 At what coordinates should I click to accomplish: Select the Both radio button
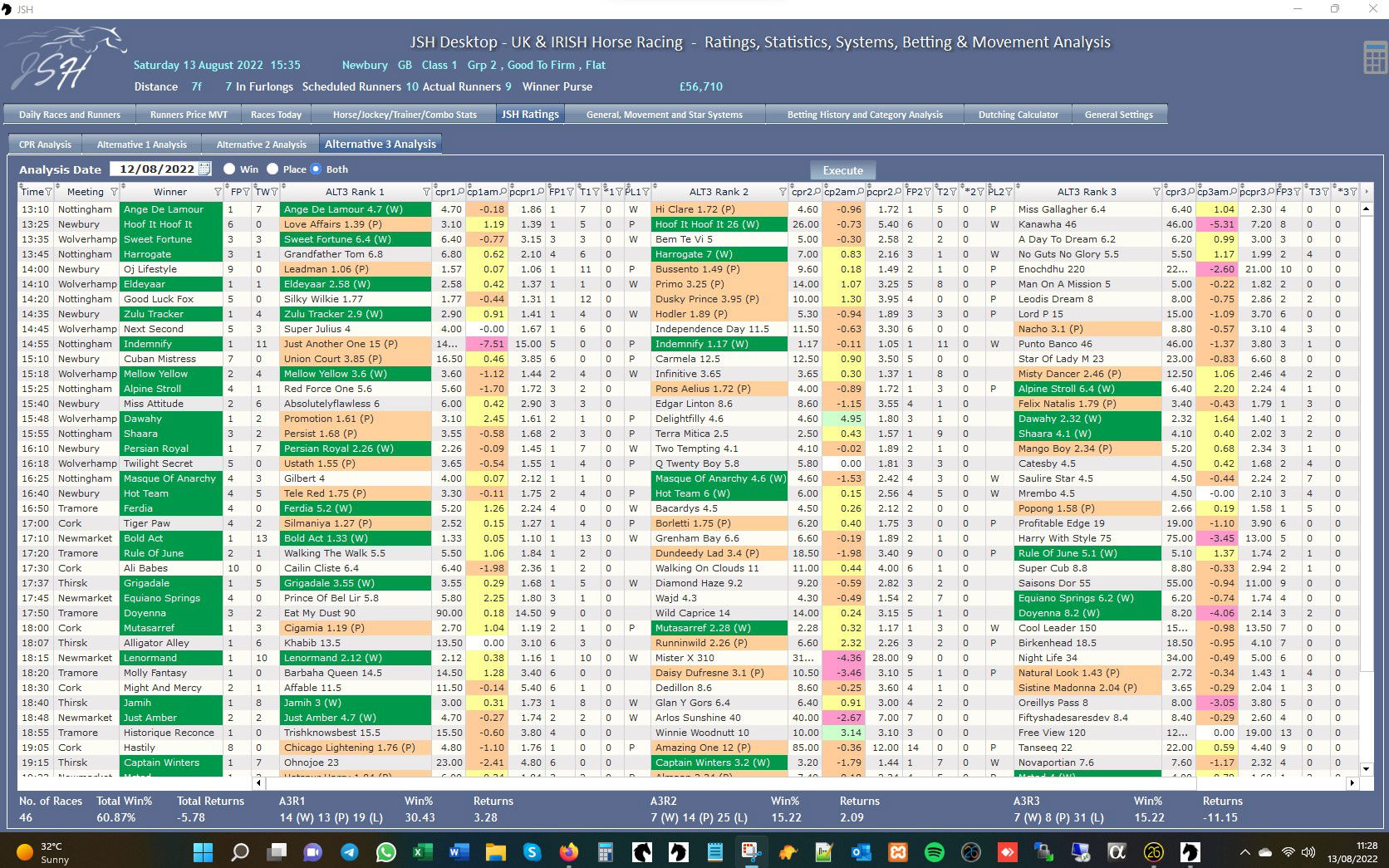(316, 169)
